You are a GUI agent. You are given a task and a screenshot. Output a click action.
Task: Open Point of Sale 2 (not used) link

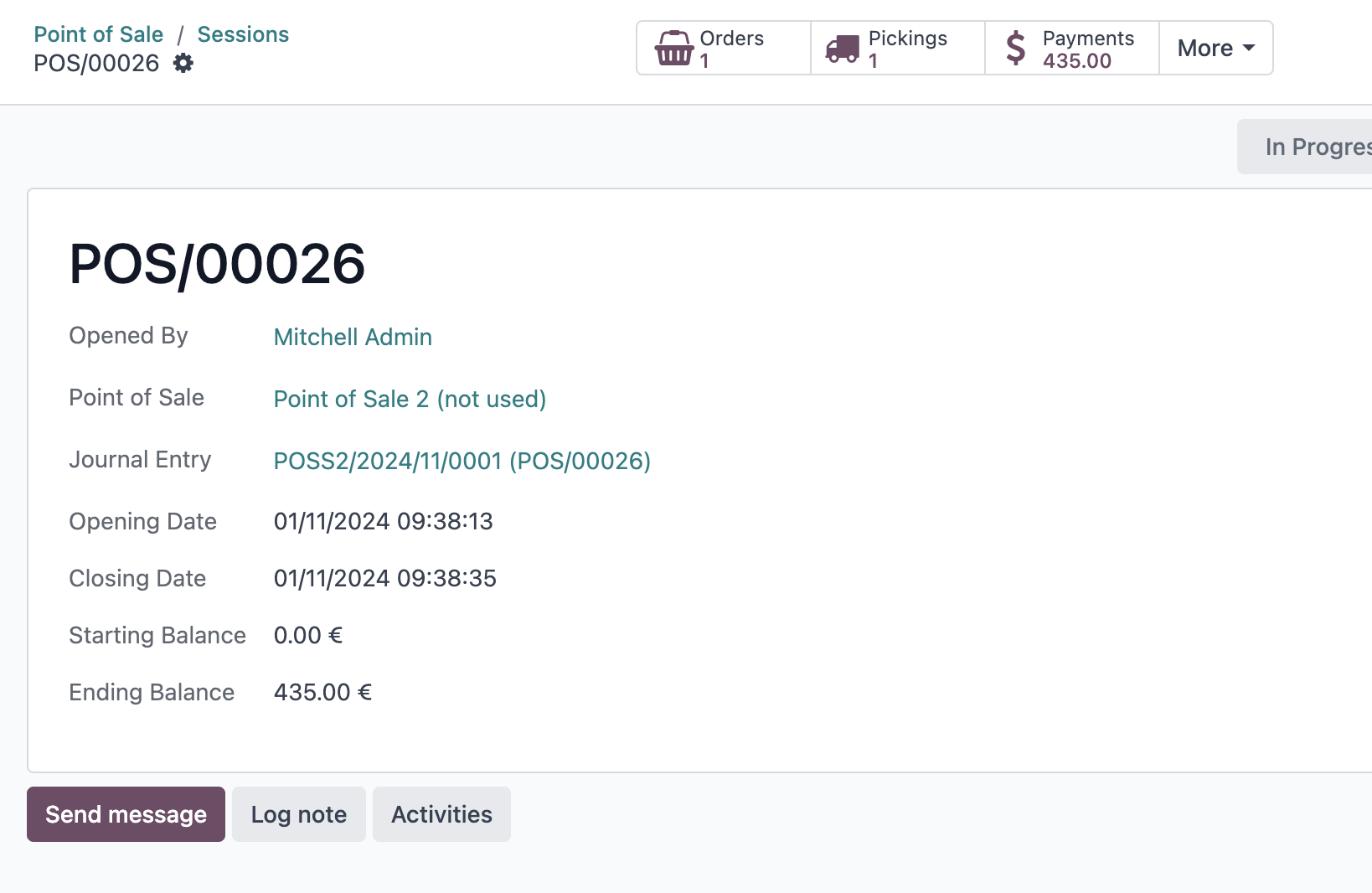(410, 399)
